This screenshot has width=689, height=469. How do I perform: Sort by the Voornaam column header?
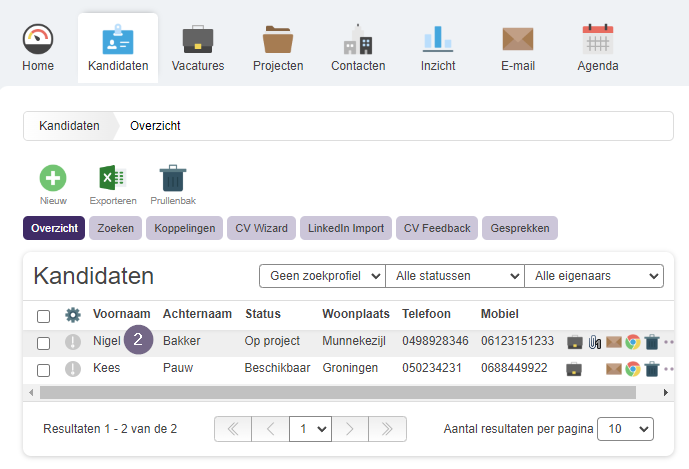122,314
